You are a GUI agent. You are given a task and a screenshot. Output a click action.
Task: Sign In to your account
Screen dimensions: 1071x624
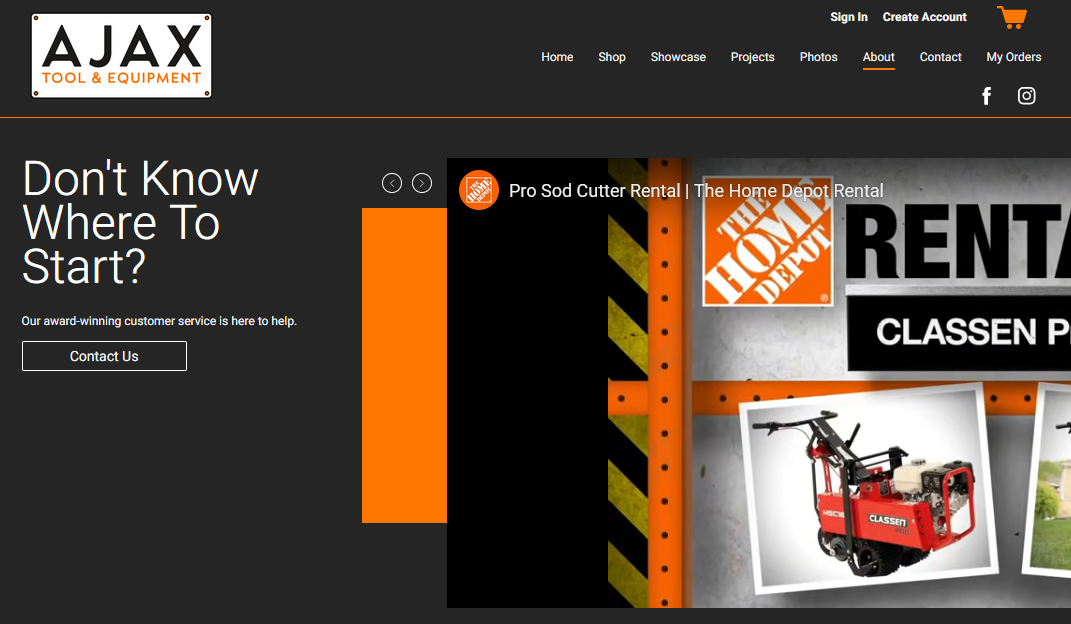click(x=849, y=16)
